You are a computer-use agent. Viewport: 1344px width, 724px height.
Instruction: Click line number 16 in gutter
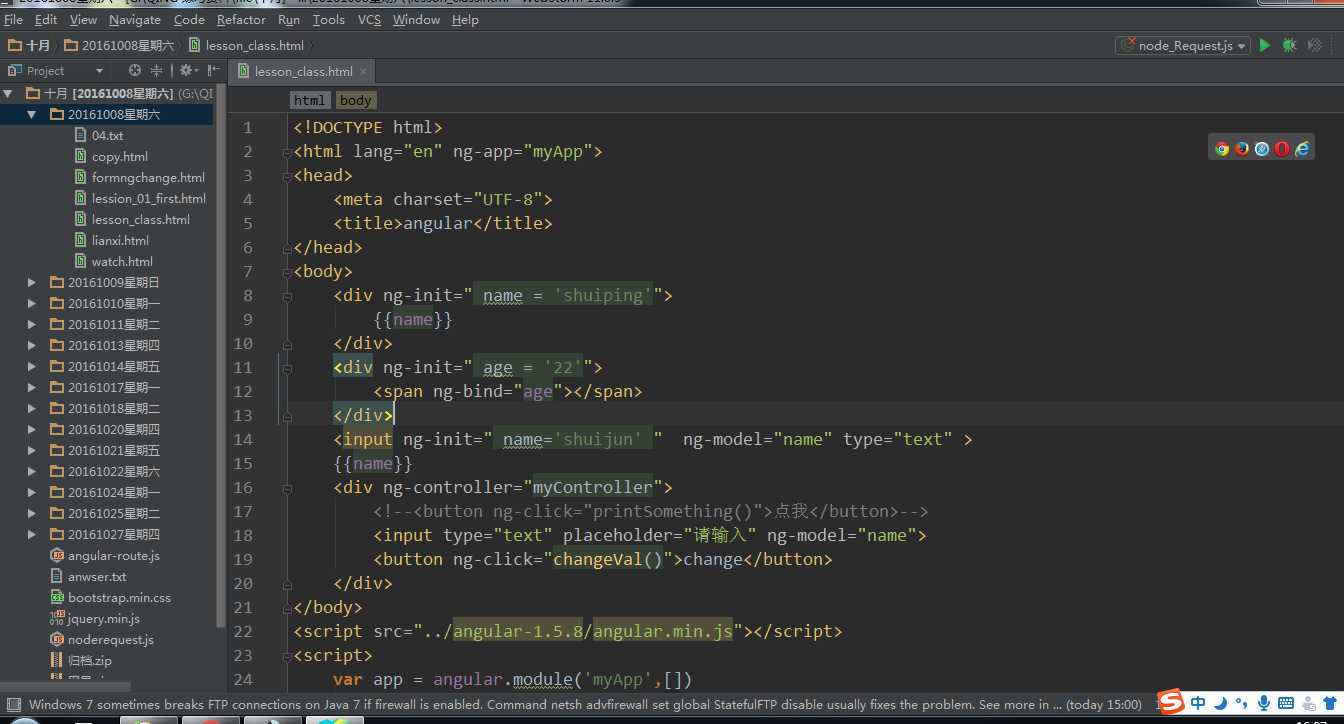click(243, 487)
